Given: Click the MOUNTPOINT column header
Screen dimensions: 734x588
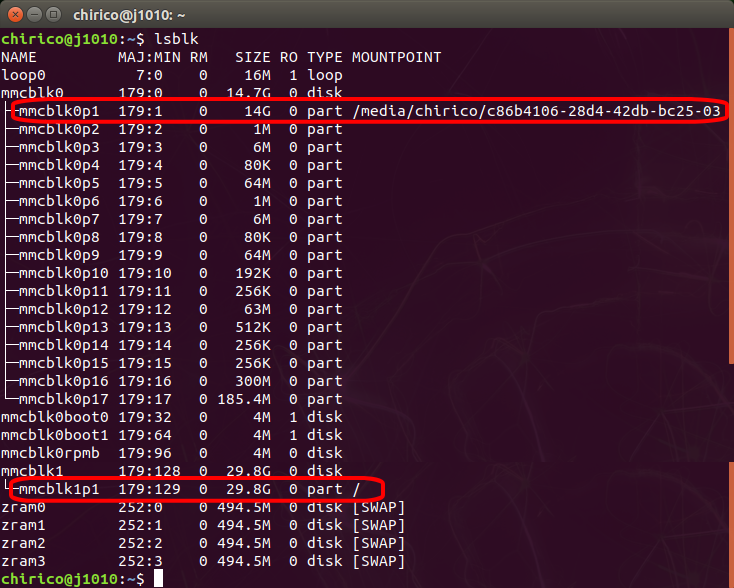Looking at the screenshot, I should [x=396, y=57].
